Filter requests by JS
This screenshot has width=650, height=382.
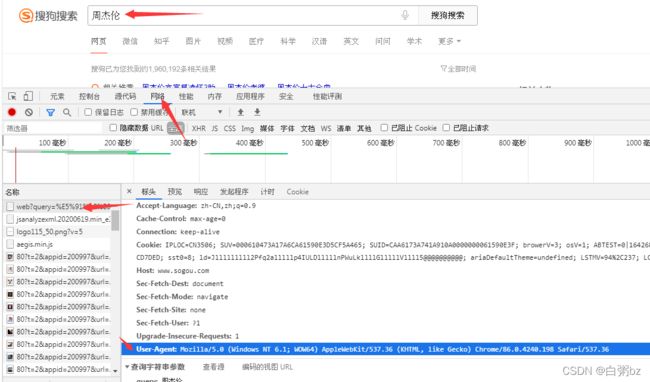click(x=215, y=128)
